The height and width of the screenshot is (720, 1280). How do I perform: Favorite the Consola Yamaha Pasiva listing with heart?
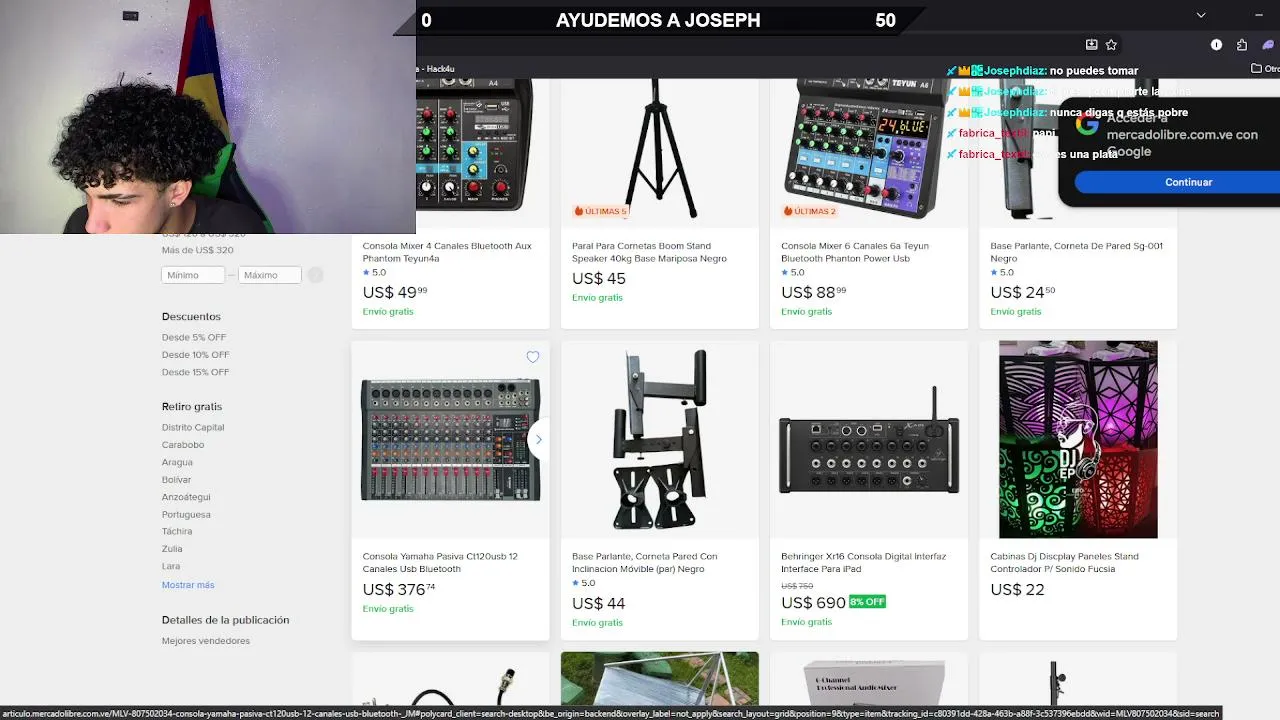click(533, 357)
